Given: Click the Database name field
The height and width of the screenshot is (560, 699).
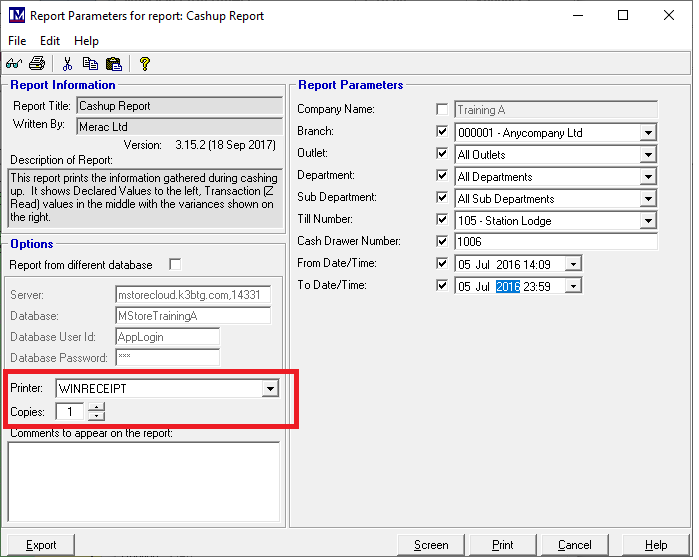Looking at the screenshot, I should pyautogui.click(x=193, y=316).
